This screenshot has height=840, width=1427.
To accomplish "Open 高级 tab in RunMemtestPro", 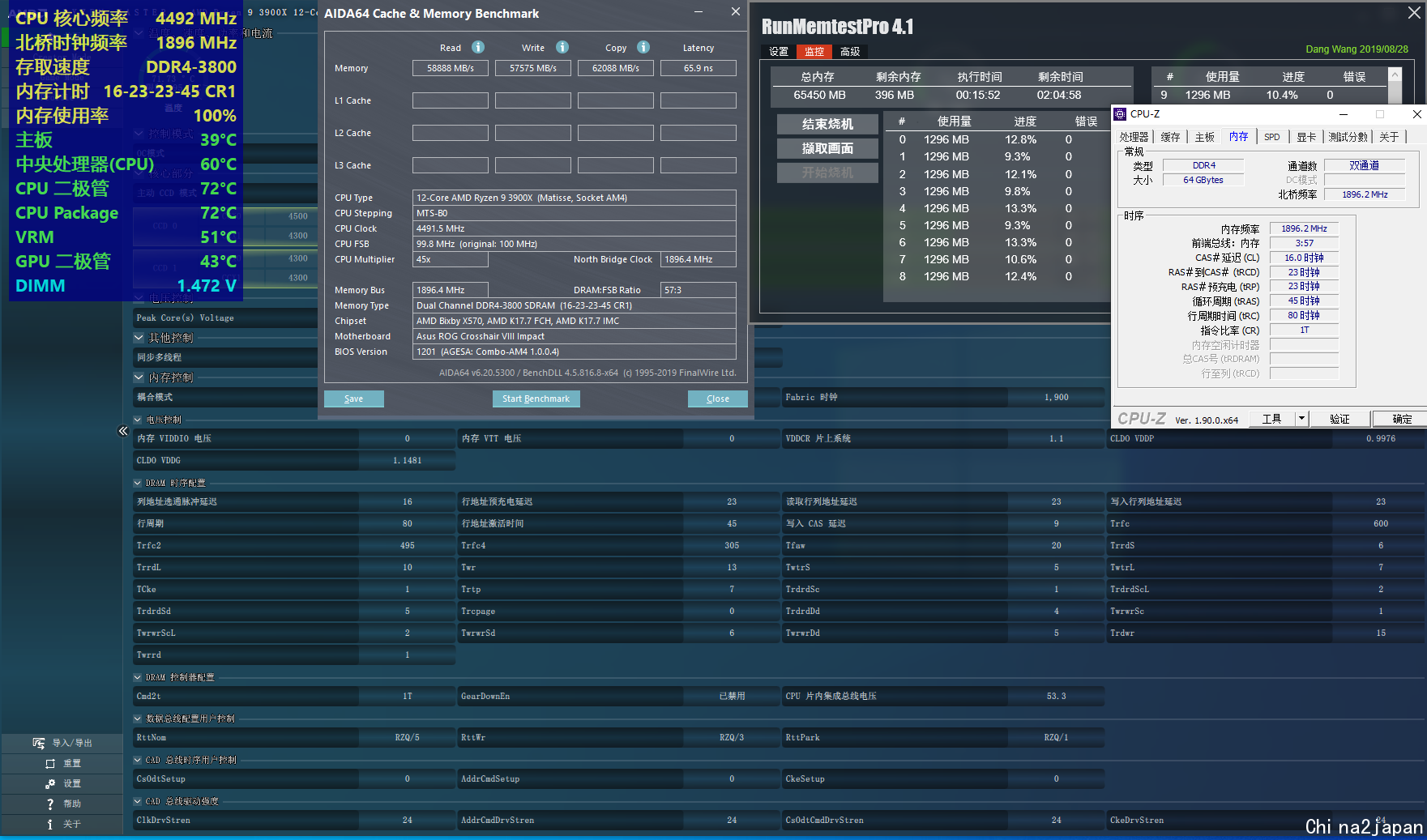I will tap(850, 51).
